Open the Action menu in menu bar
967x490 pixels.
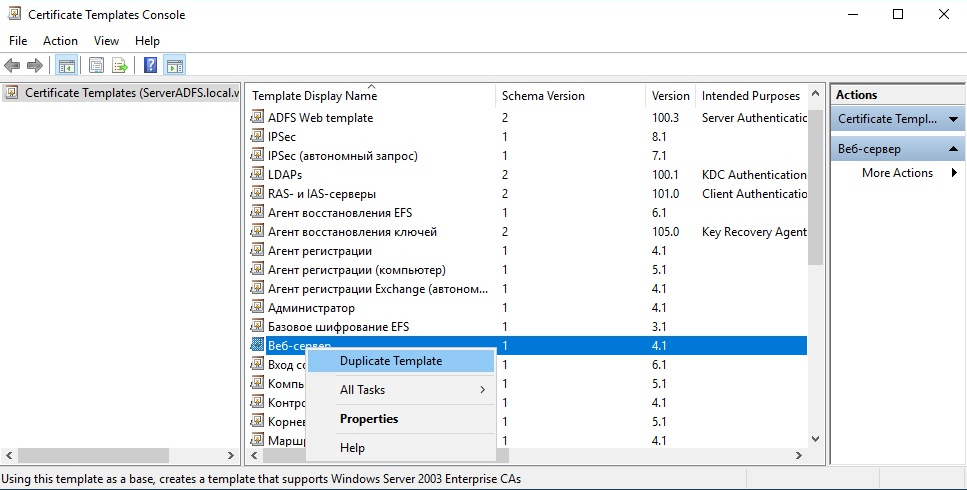[60, 41]
